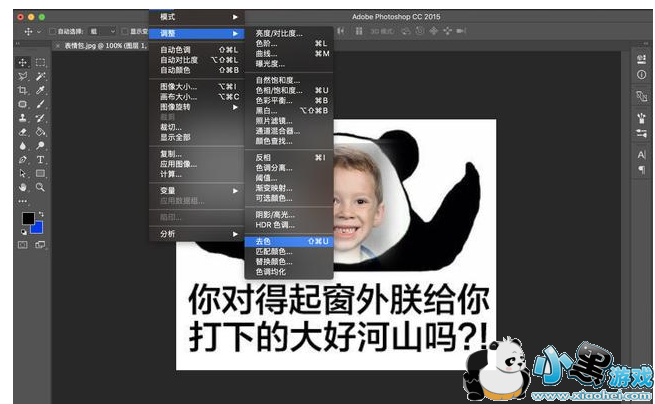
Task: Select the Hand tool
Action: 23,187
